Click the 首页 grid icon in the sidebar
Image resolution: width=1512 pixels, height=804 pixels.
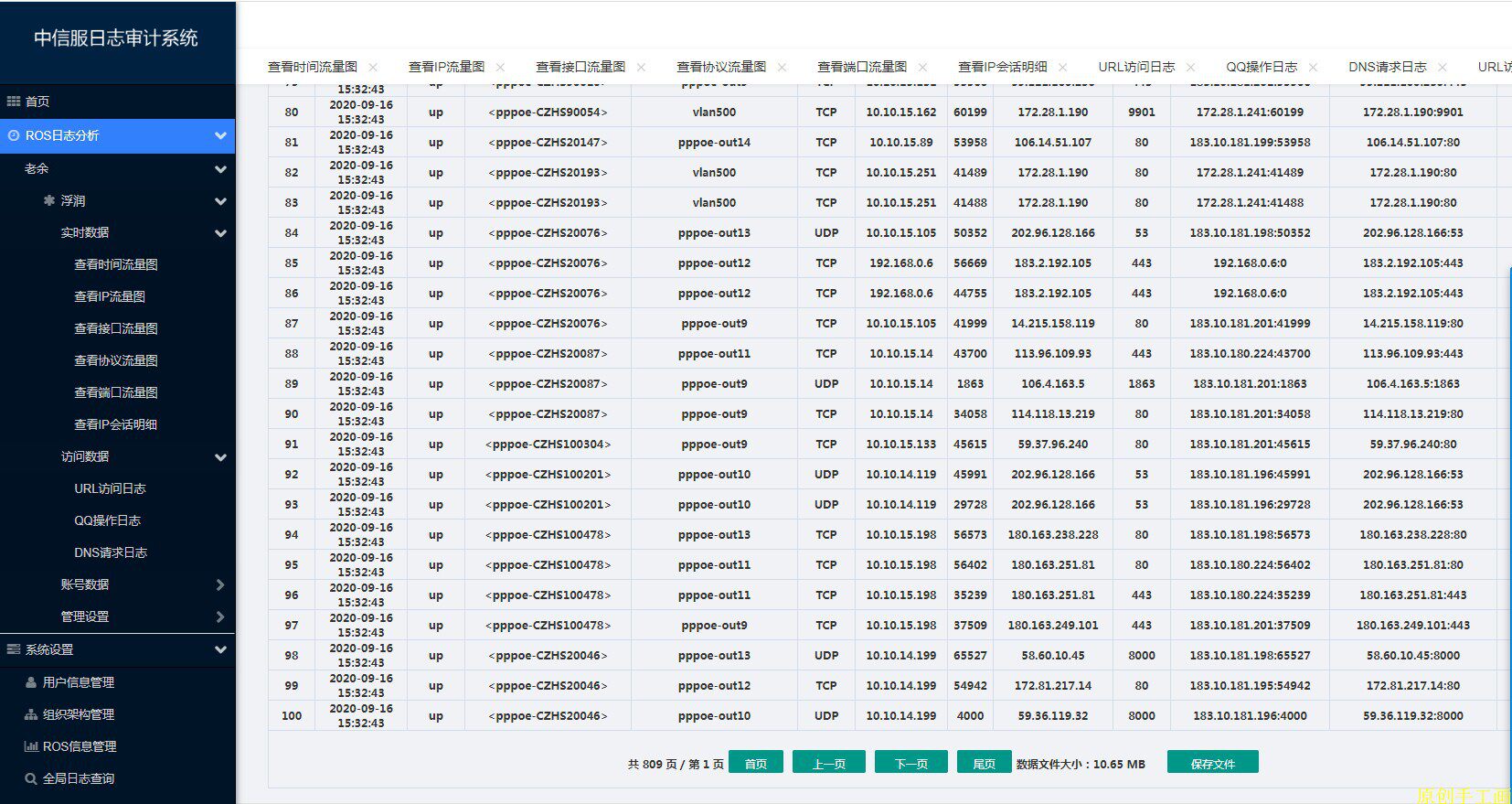(14, 102)
